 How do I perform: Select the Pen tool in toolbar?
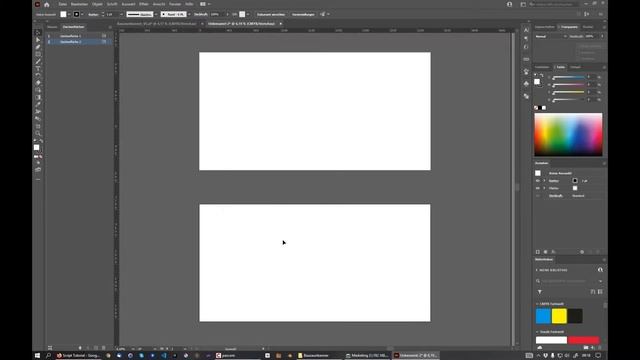[x=38, y=47]
